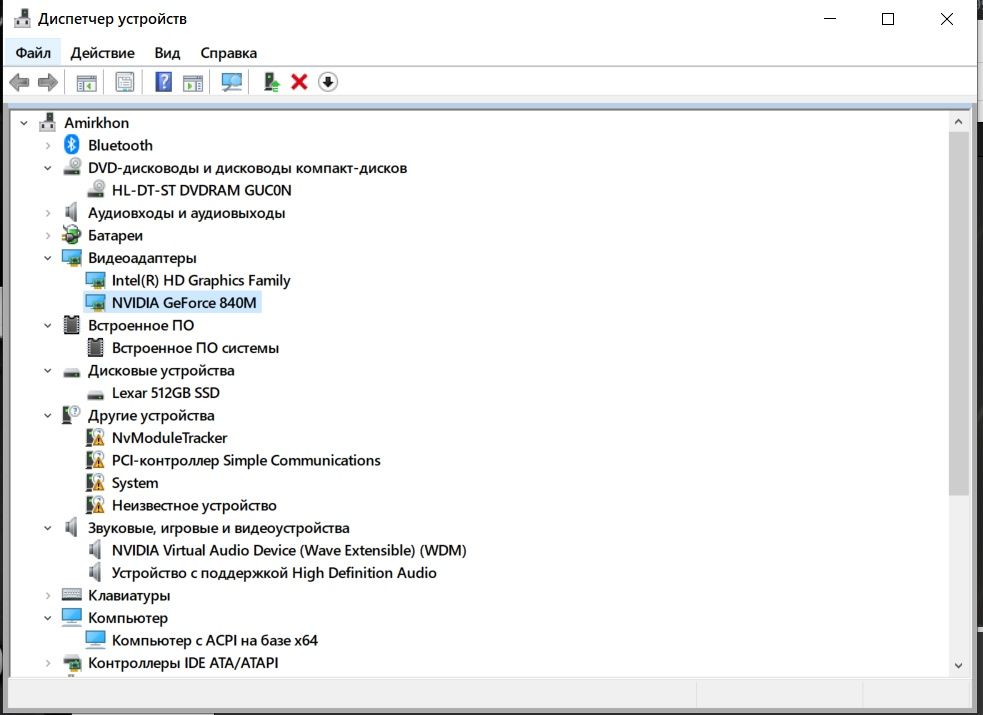Collapse the Дисковые устройства category

pyautogui.click(x=48, y=370)
